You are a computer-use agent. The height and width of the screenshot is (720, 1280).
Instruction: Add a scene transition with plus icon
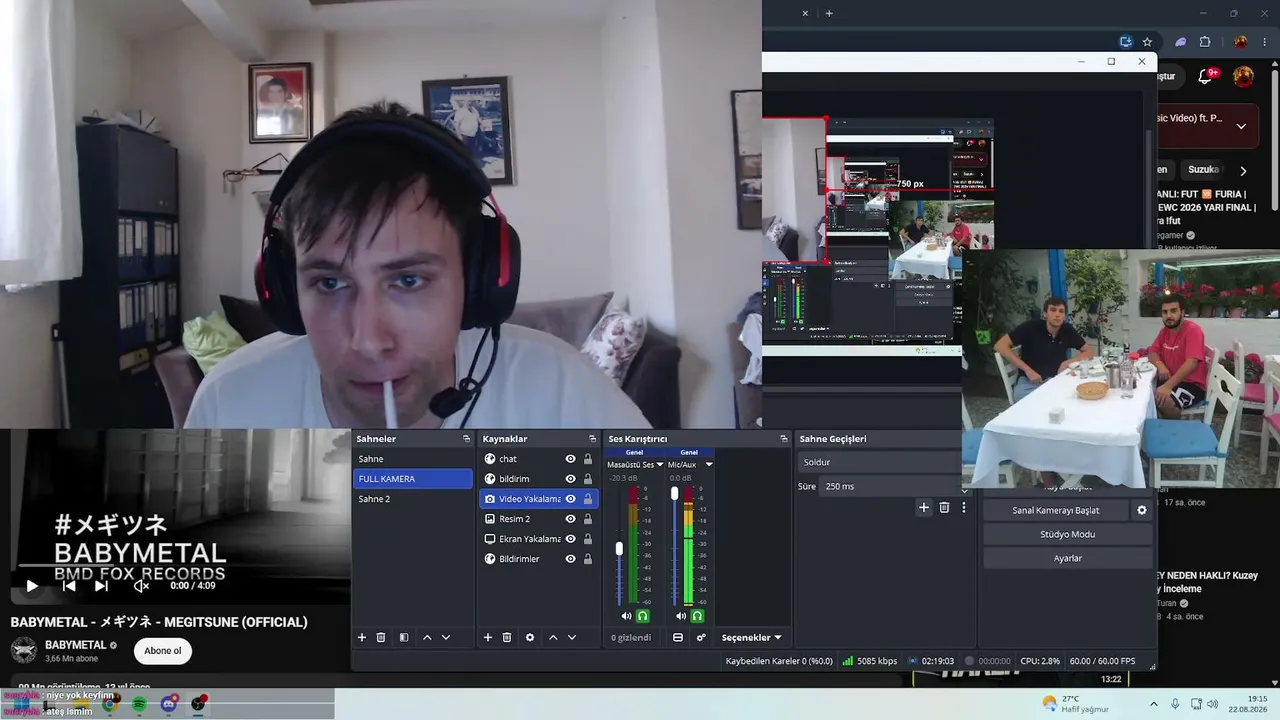924,508
